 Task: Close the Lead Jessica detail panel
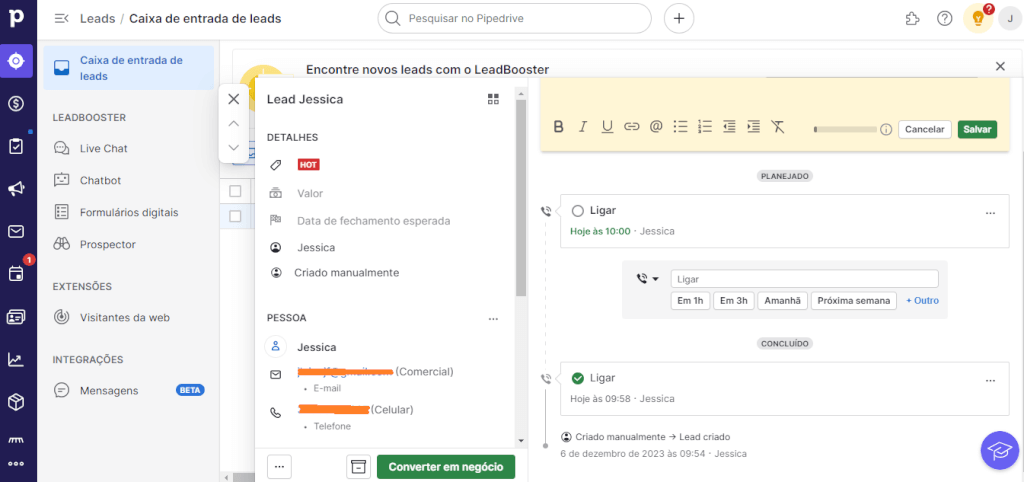pyautogui.click(x=234, y=99)
